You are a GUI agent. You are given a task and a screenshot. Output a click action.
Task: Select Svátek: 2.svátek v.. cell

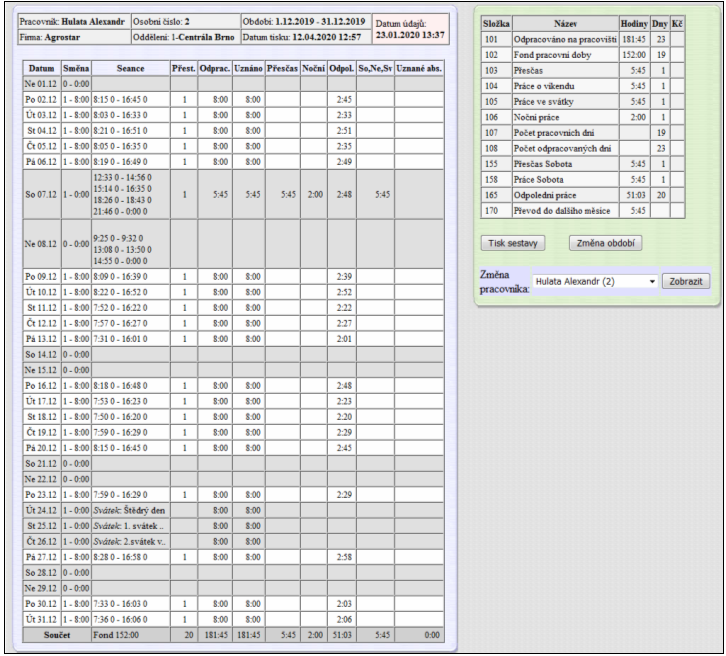pos(131,541)
